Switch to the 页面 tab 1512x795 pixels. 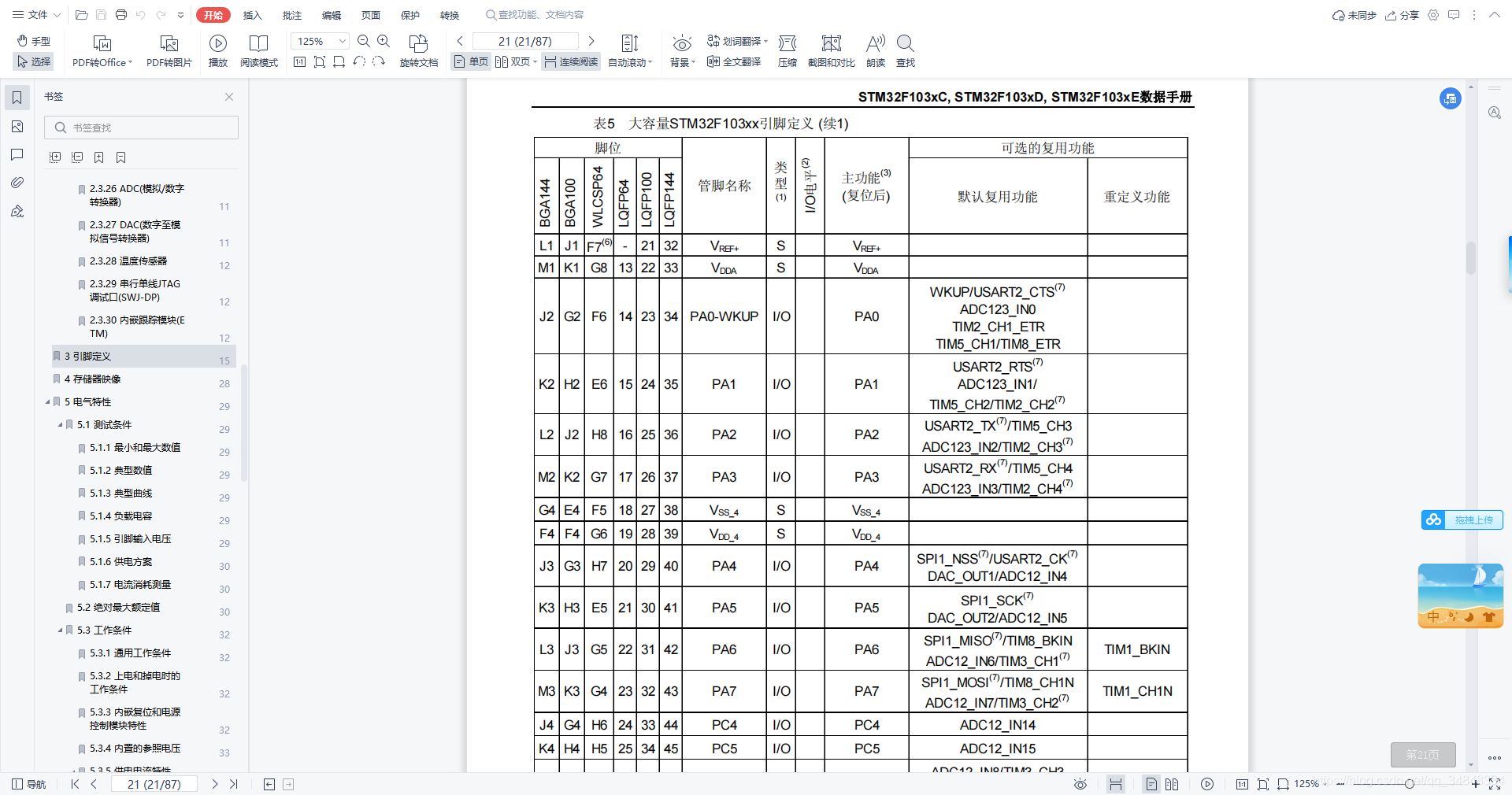[371, 15]
